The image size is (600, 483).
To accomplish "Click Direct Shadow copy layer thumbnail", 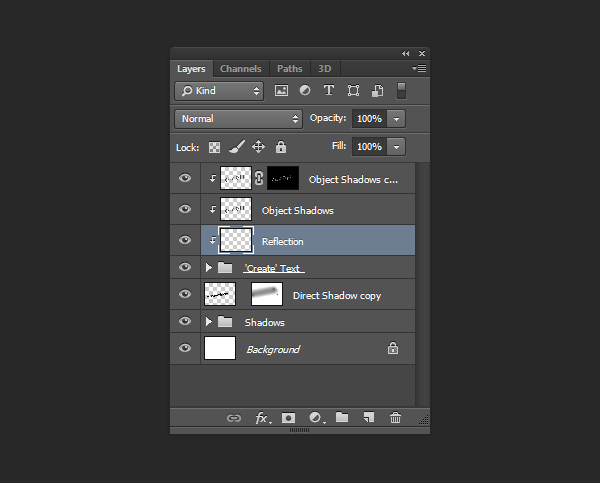I will (x=220, y=294).
